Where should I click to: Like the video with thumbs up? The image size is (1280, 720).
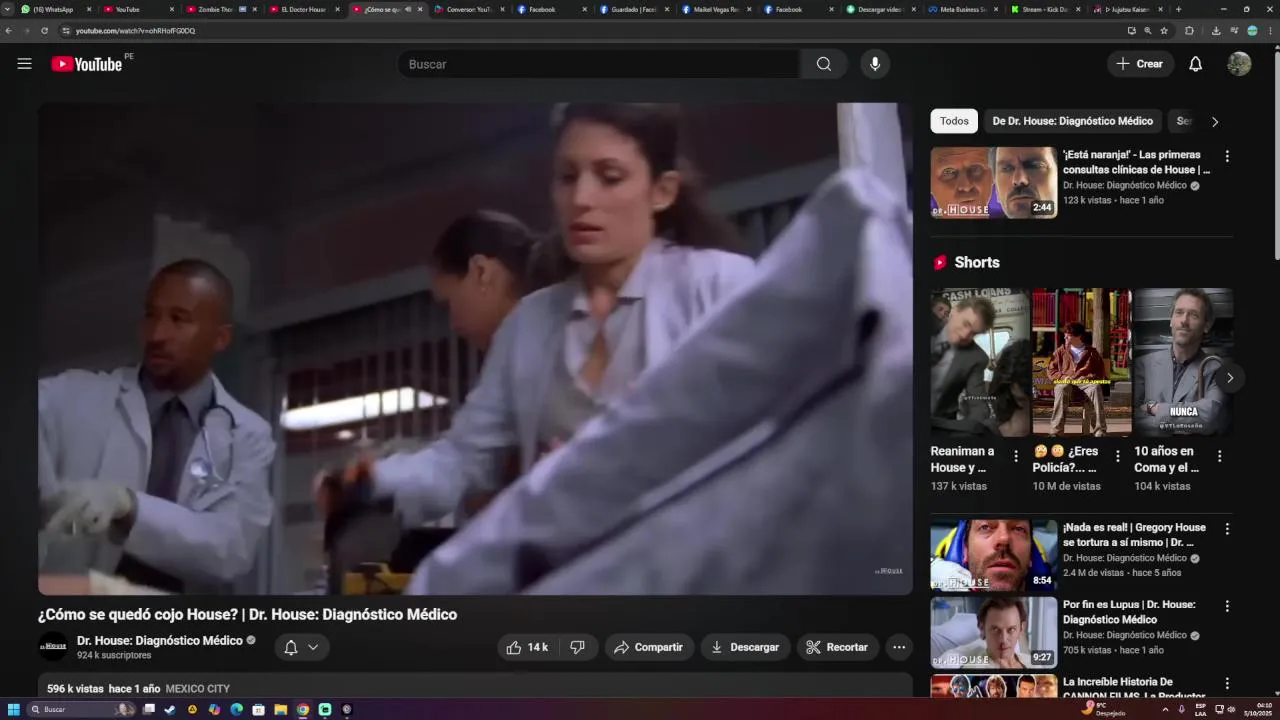point(527,647)
